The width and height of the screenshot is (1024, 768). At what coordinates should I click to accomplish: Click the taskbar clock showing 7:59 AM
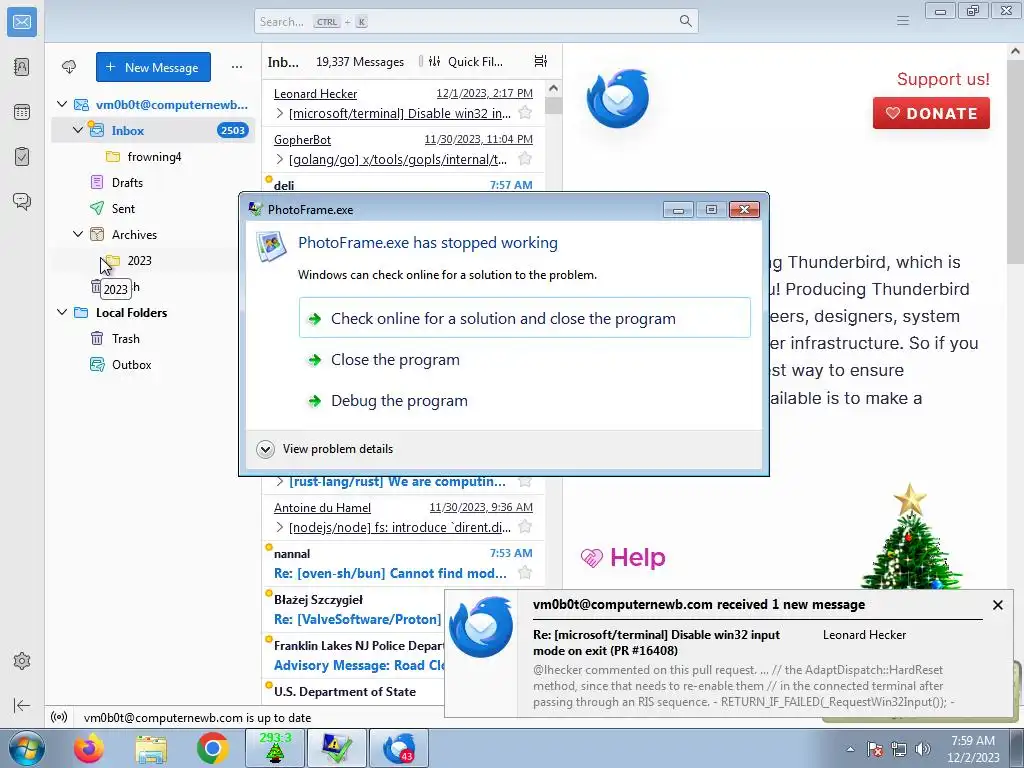(972, 748)
